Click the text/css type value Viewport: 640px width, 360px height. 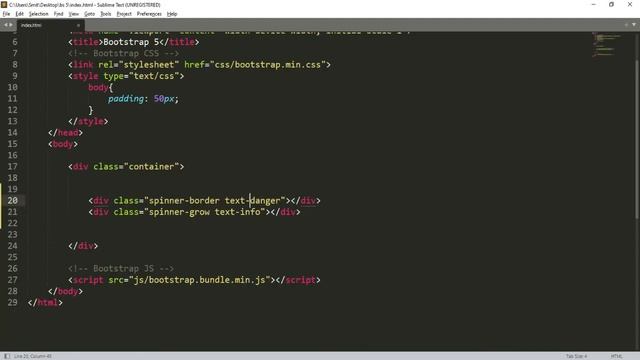point(154,76)
